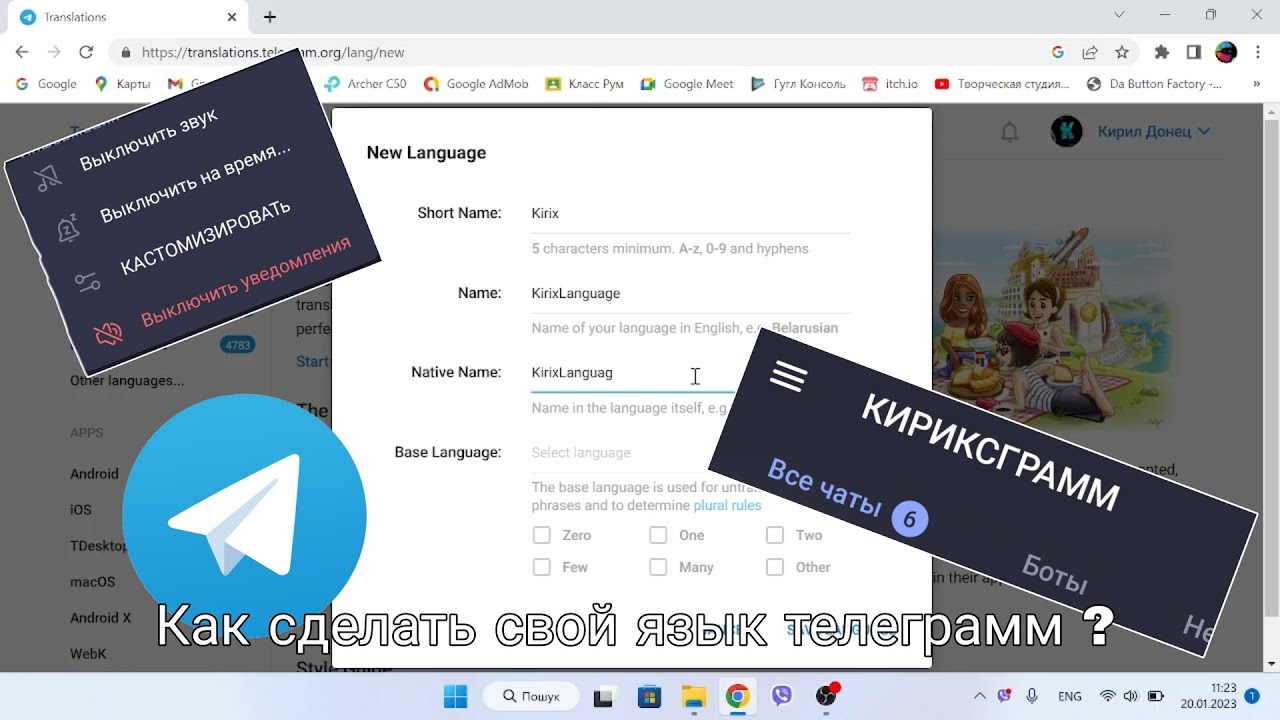1280x720 pixels.
Task: Select Android in the APPS sidebar
Action: tap(94, 474)
